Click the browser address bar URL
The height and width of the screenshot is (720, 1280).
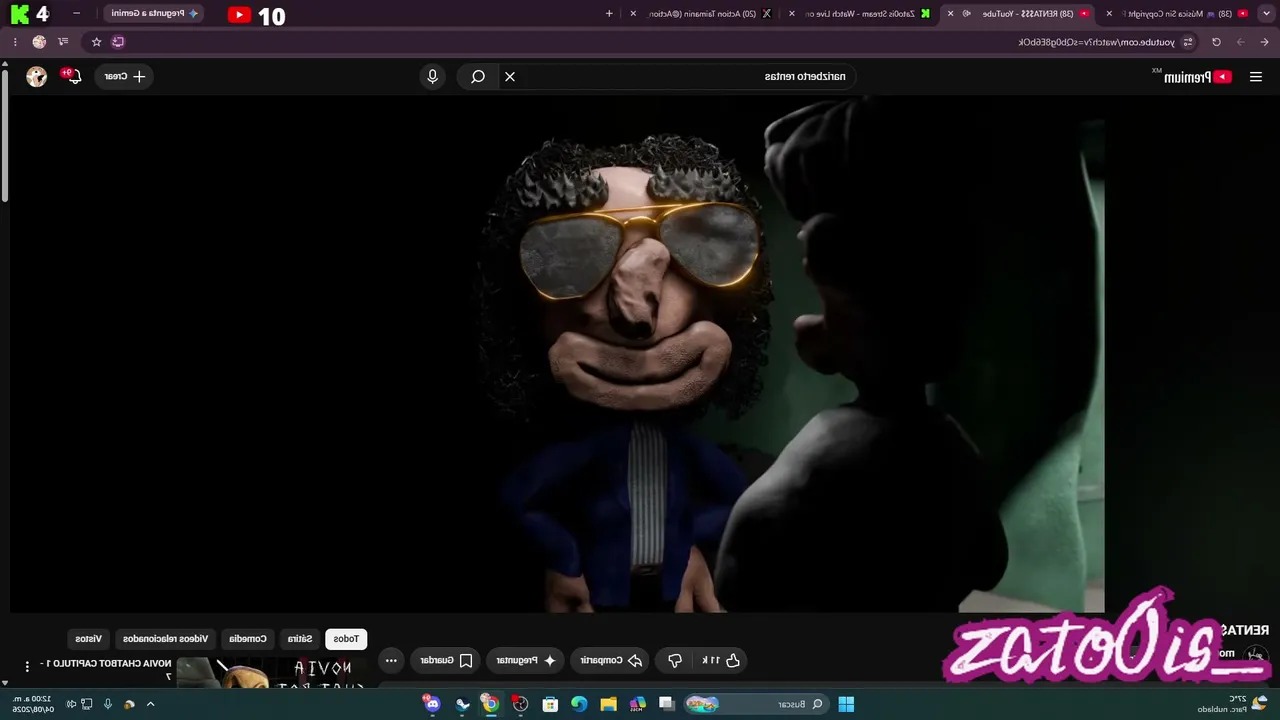point(1095,42)
